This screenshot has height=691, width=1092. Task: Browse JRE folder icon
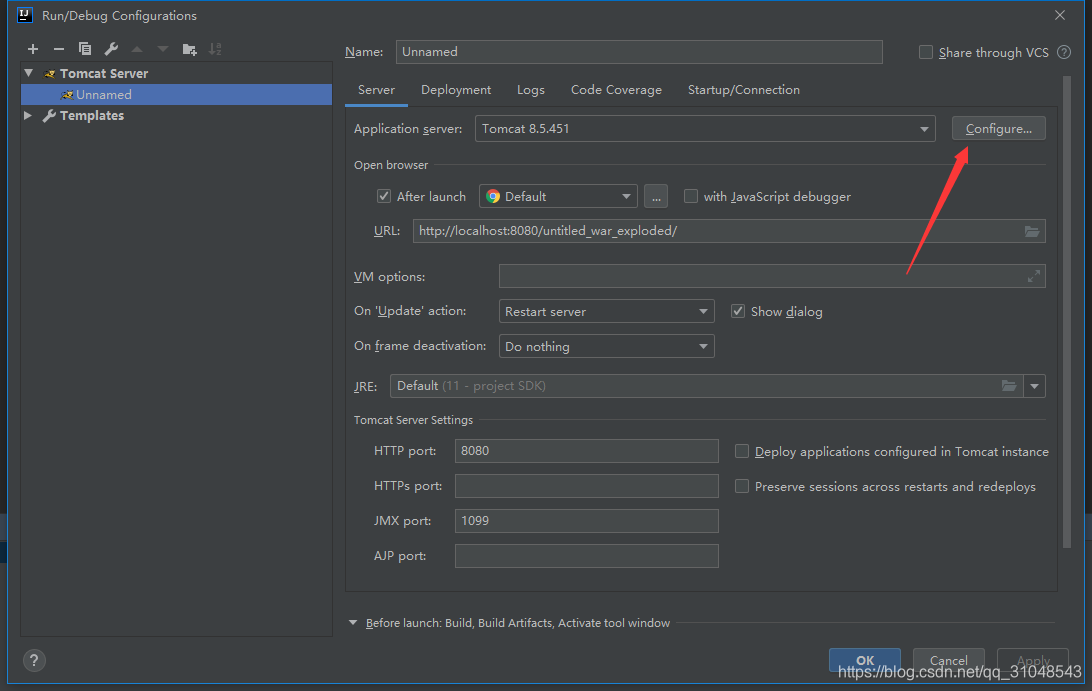pyautogui.click(x=1008, y=386)
